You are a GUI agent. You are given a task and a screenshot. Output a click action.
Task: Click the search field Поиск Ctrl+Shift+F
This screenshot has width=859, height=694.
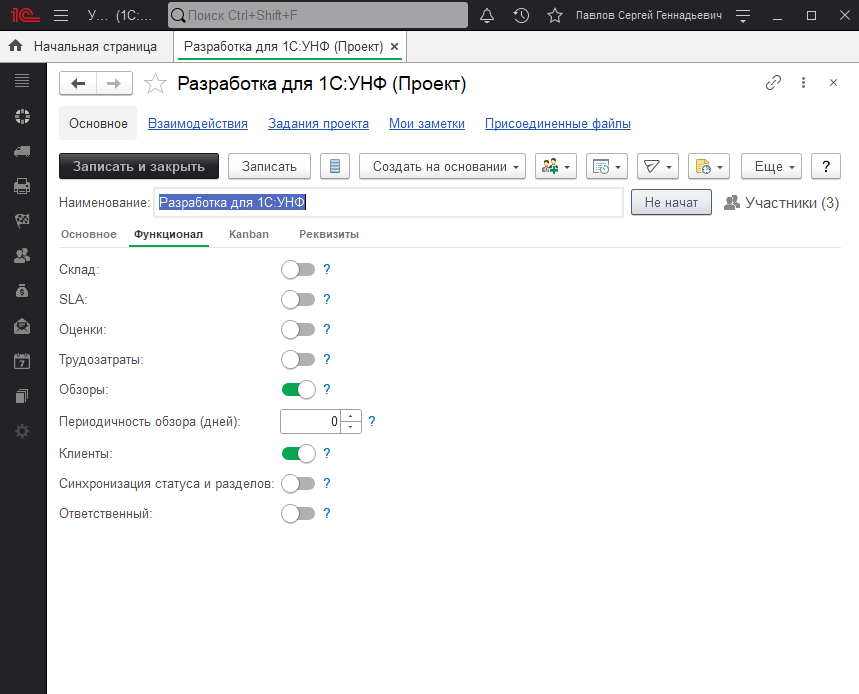pyautogui.click(x=318, y=15)
